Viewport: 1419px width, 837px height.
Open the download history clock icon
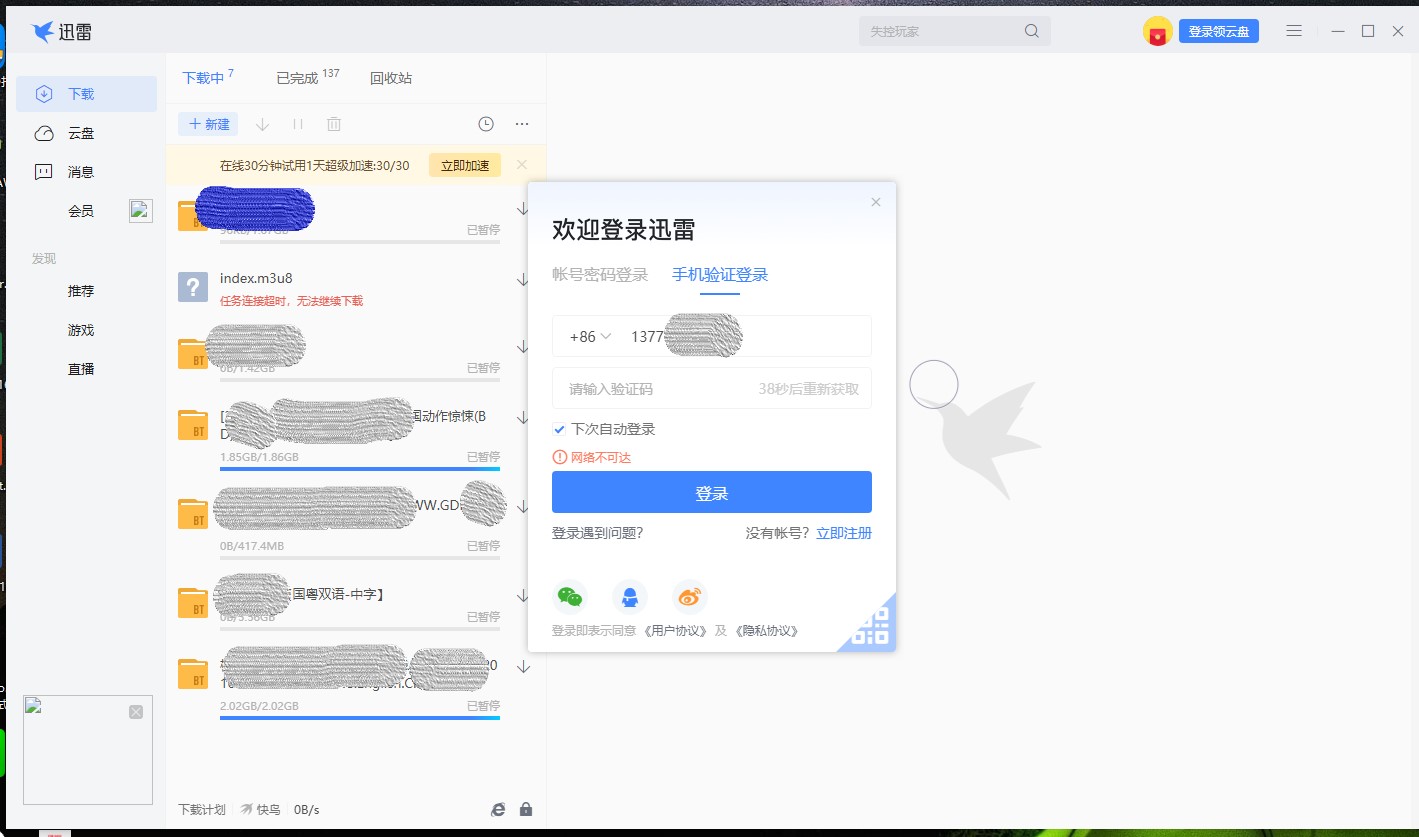point(485,123)
